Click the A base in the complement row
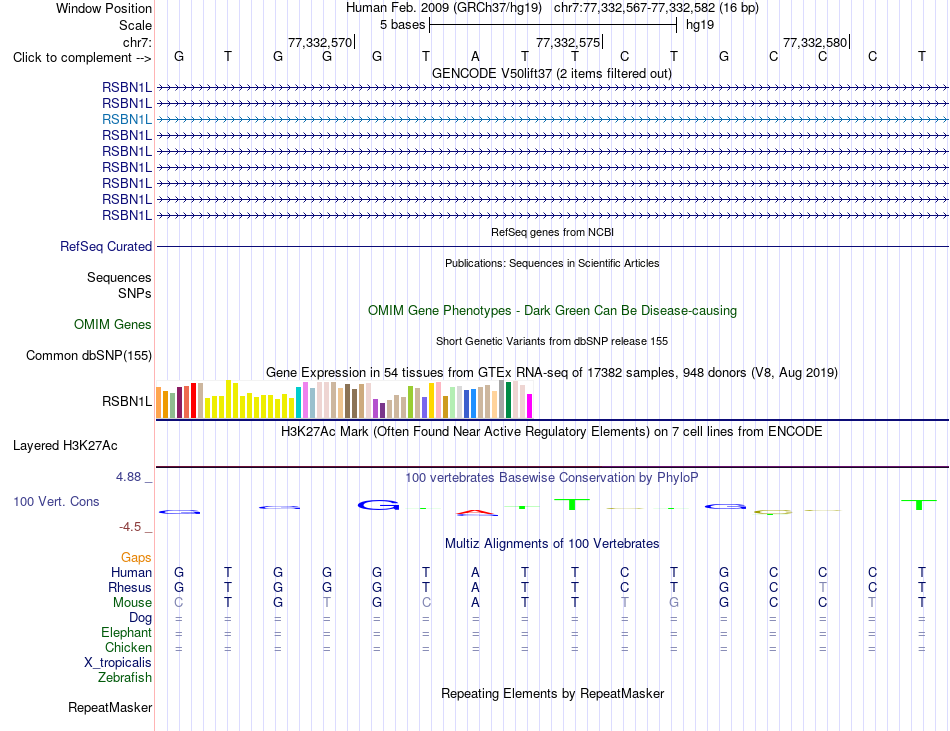Screen dimensions: 950x731 476,56
